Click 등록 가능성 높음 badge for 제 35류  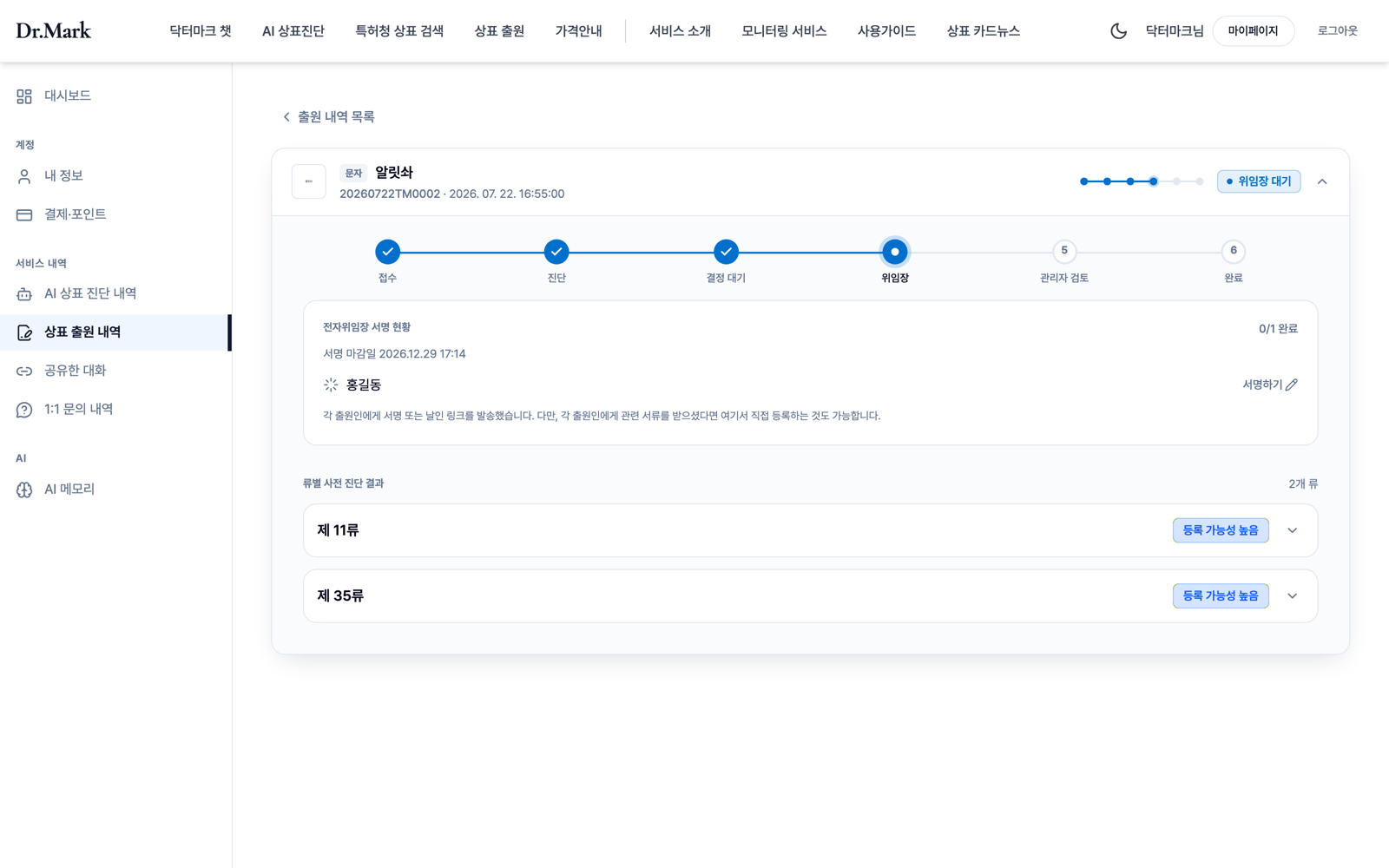pyautogui.click(x=1221, y=596)
